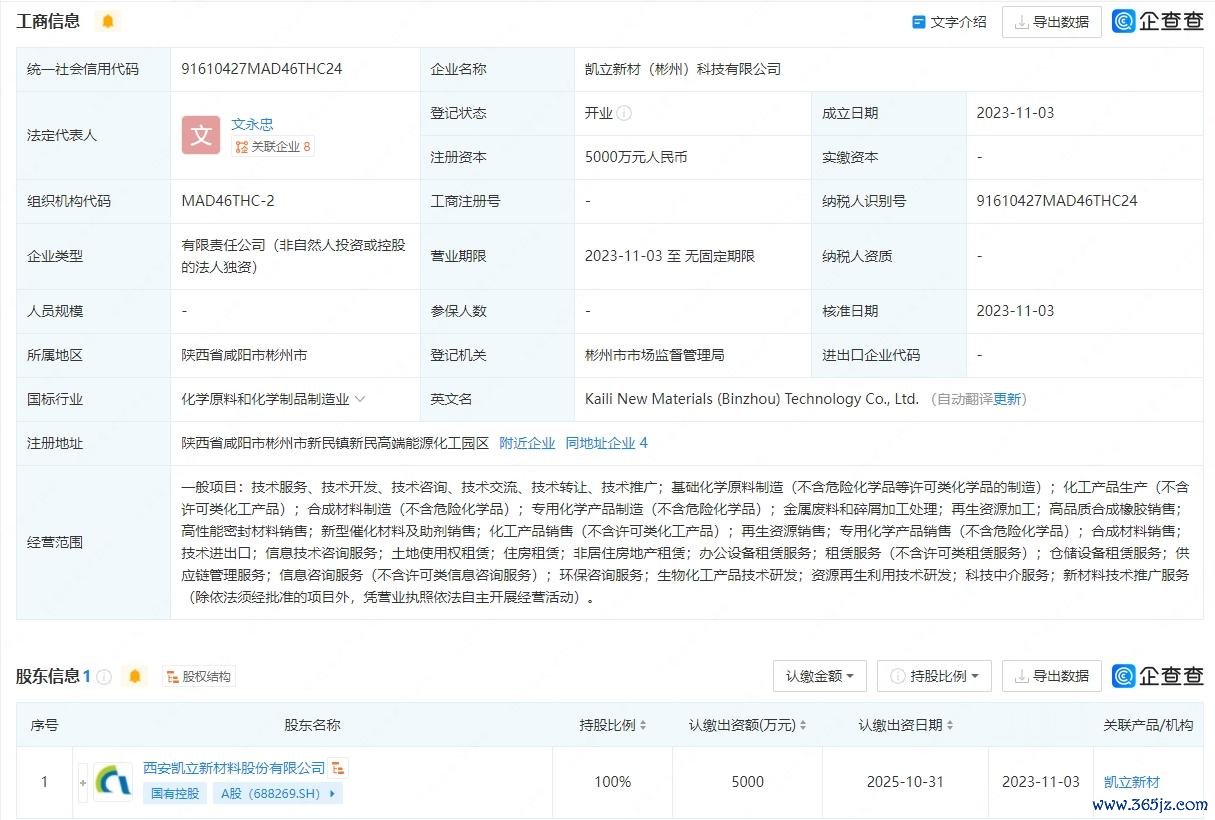Sort by 持股比例 column header arrows
Viewport: 1215px width, 820px height.
click(643, 725)
